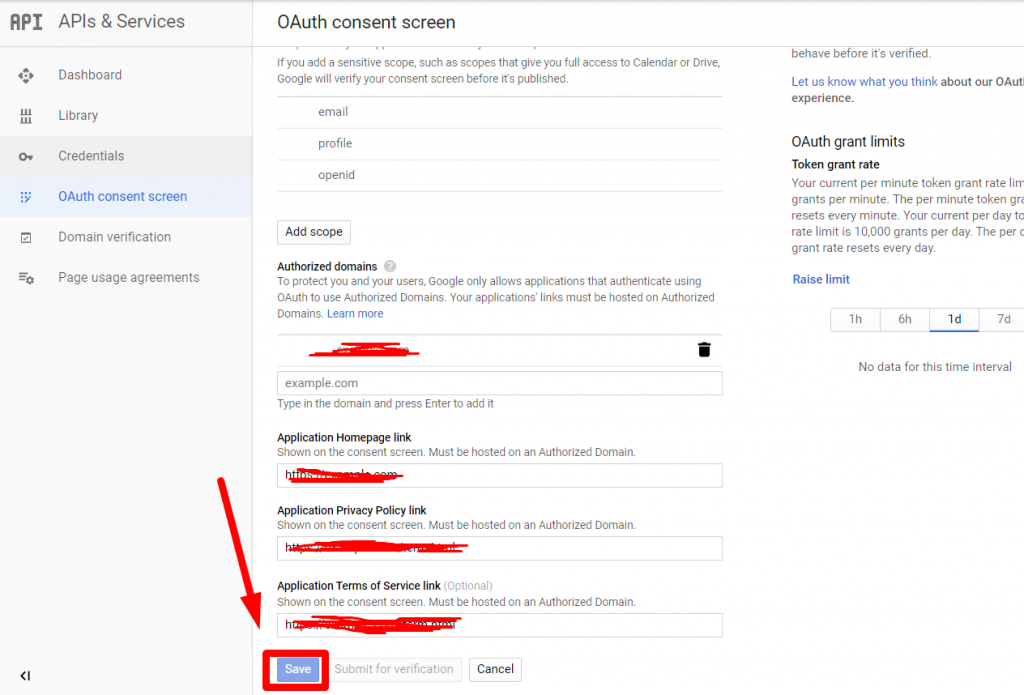Click the Authorized domains label
The height and width of the screenshot is (695, 1024).
(x=327, y=267)
